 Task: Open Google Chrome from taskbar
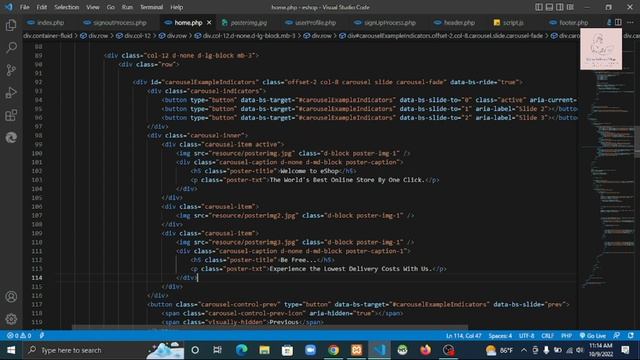coord(333,350)
